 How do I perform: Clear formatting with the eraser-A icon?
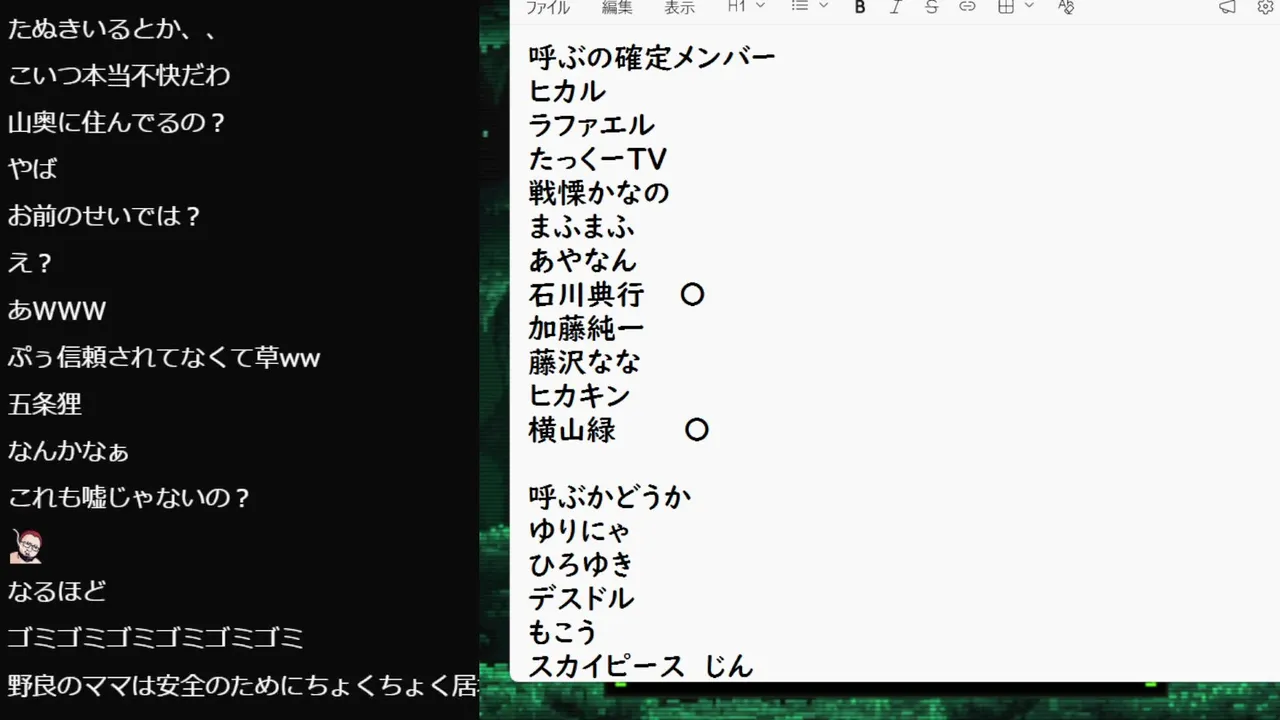[x=1066, y=7]
